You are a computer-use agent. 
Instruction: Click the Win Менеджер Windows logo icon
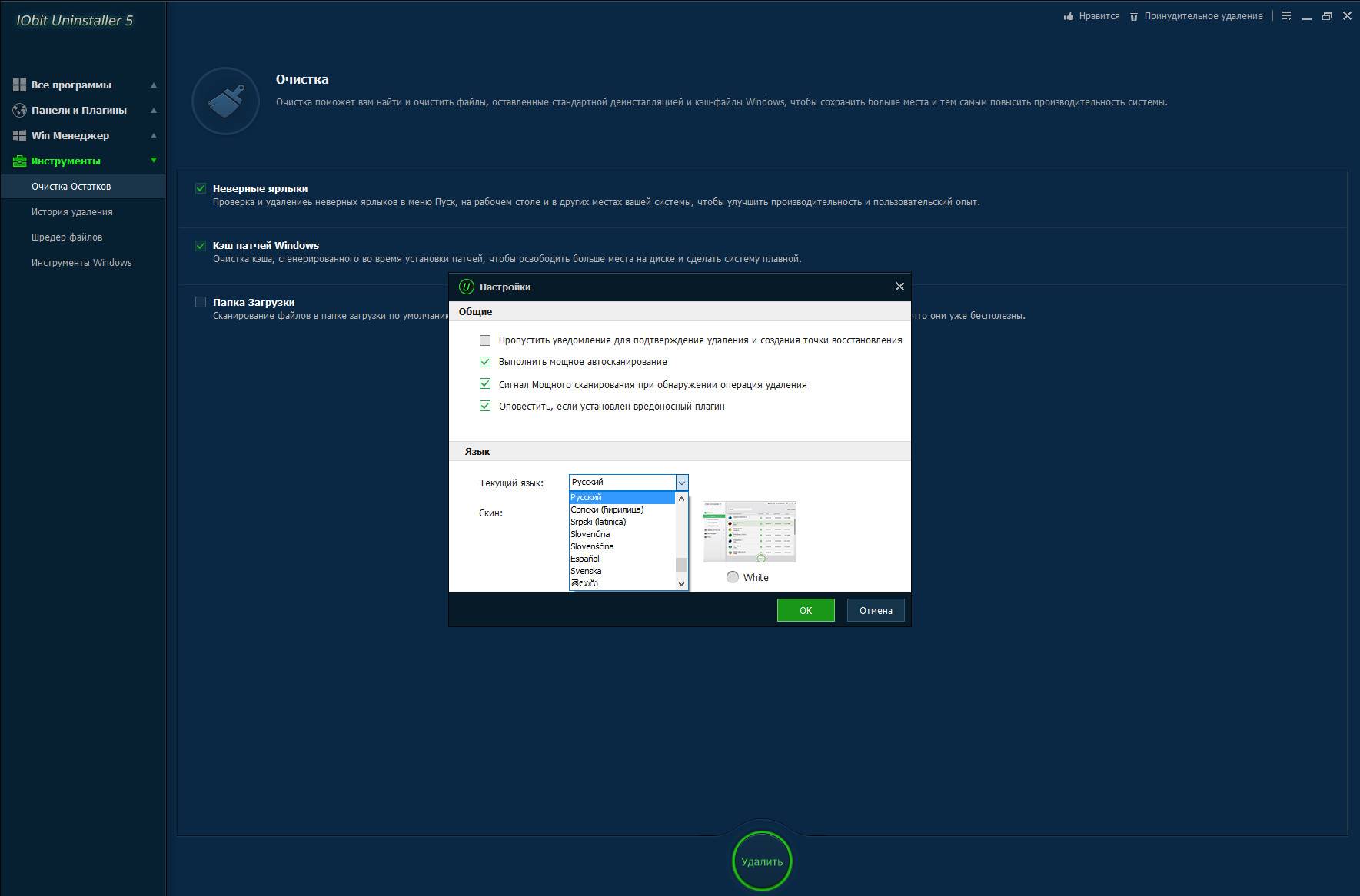tap(19, 135)
